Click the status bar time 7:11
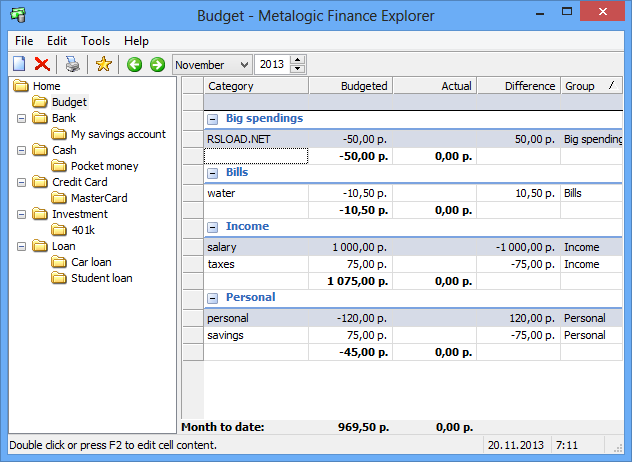 tap(566, 445)
